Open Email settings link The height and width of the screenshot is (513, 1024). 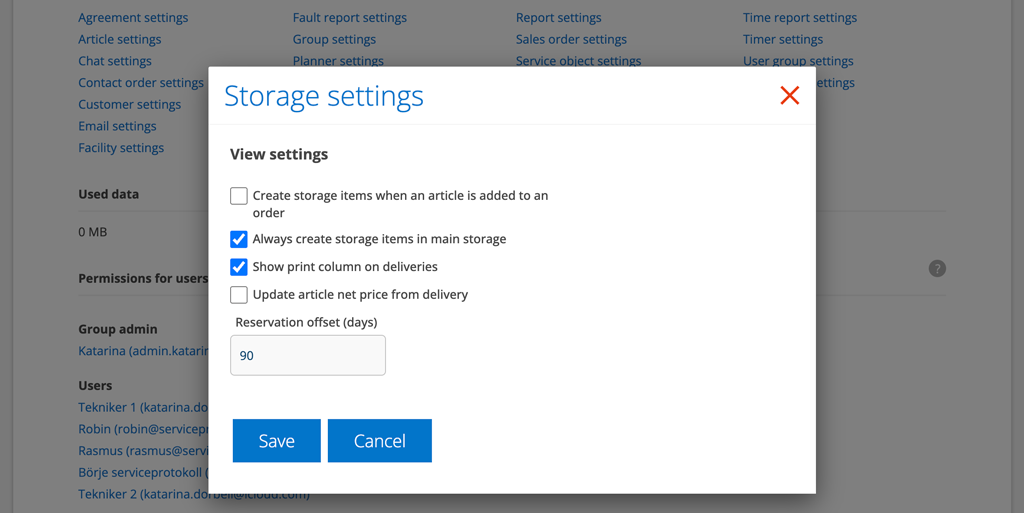click(117, 126)
